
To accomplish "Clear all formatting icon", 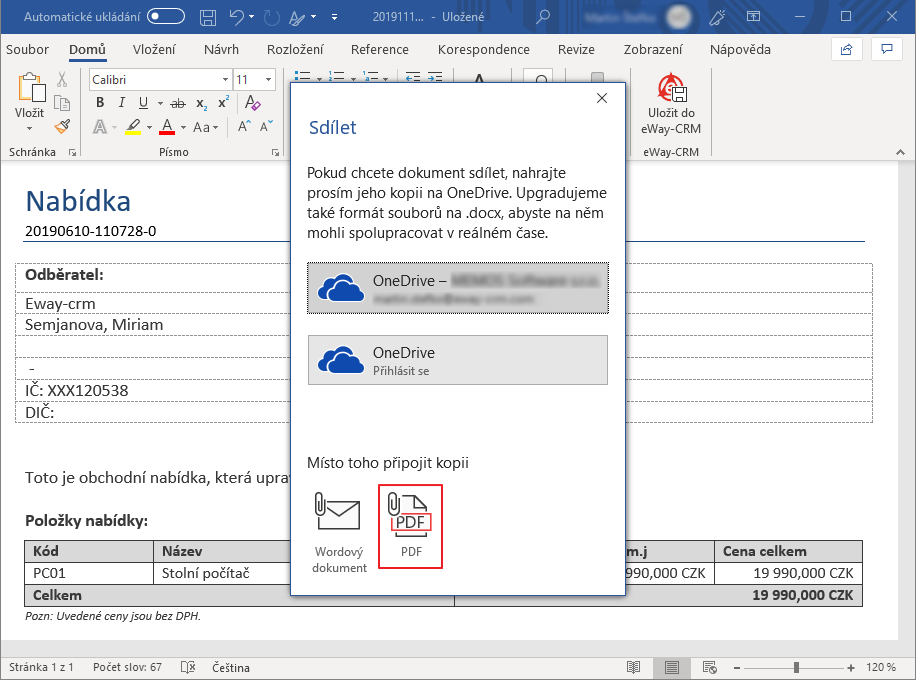I will click(252, 103).
